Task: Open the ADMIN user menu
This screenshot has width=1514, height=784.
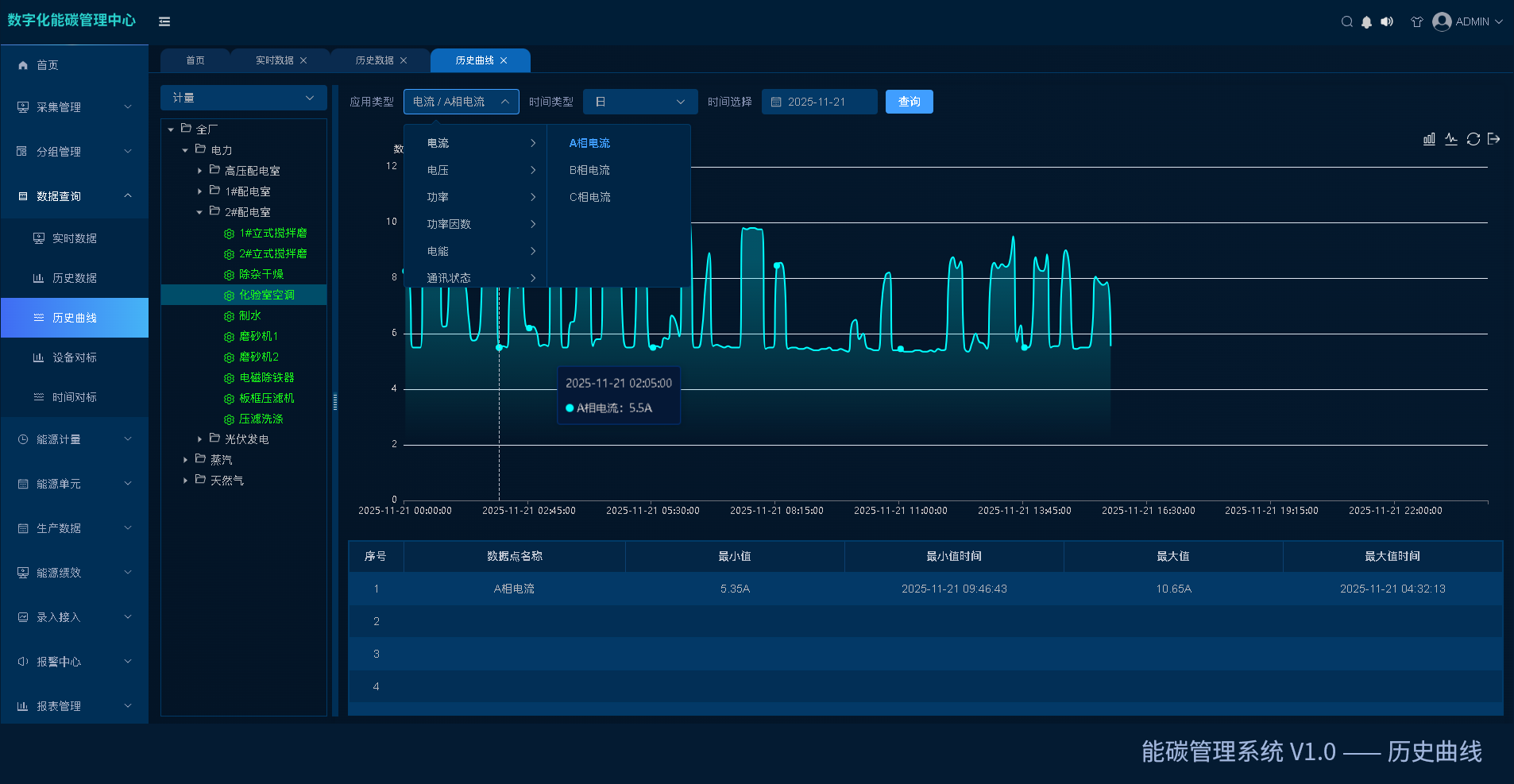Action: pyautogui.click(x=1467, y=21)
